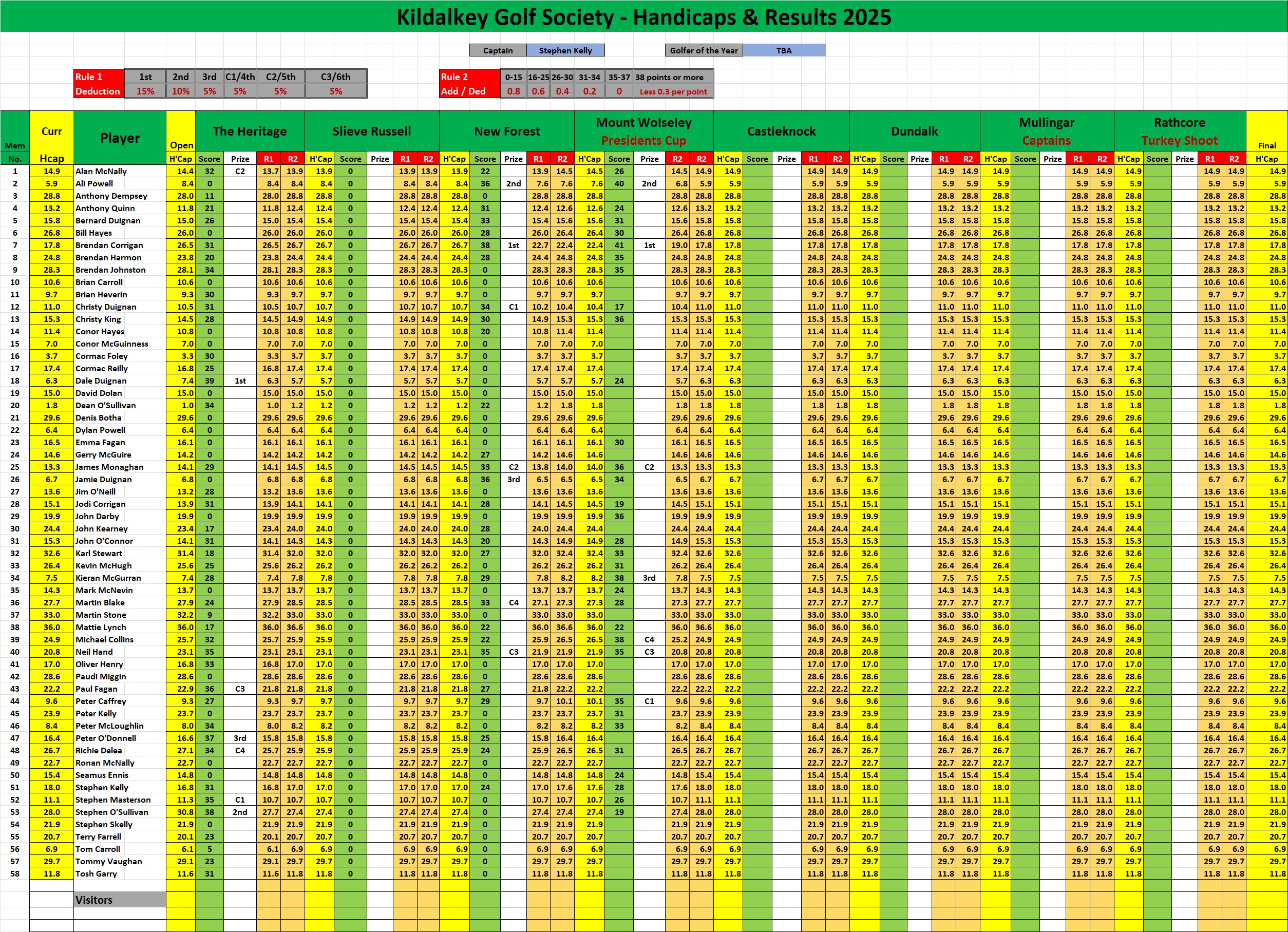Select the red 'Rule 1' cell
This screenshot has width=1288, height=932.
[x=99, y=77]
